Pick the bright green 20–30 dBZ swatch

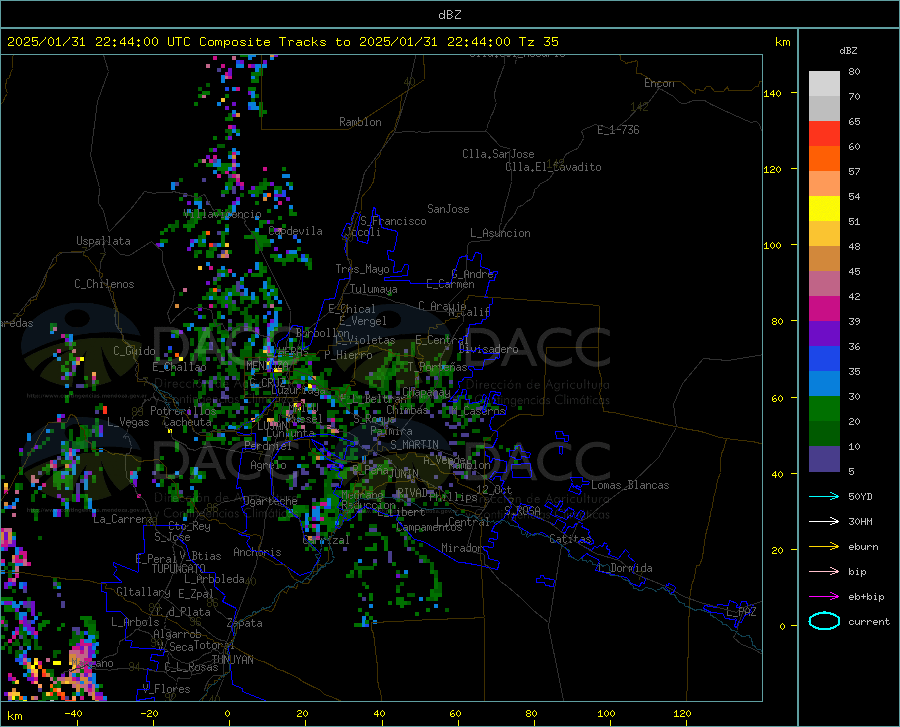click(824, 409)
